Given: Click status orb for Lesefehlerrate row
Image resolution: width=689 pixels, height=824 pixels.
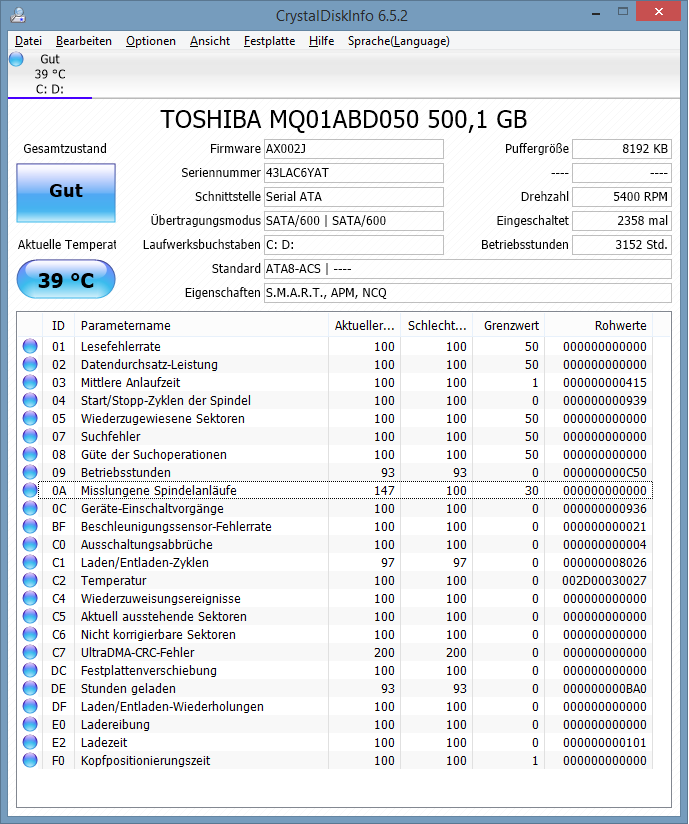Looking at the screenshot, I should pyautogui.click(x=30, y=346).
